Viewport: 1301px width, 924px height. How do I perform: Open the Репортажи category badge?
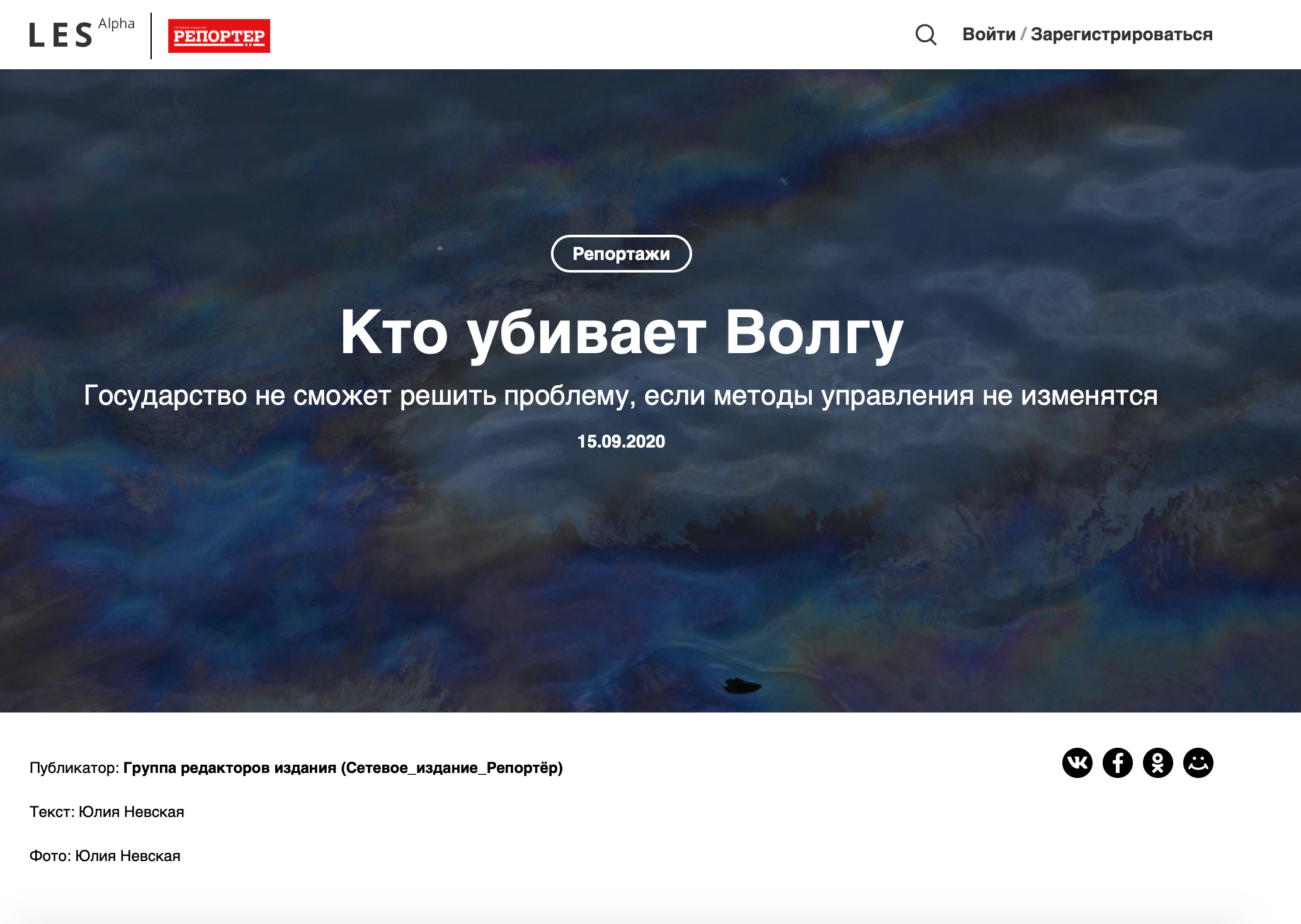(622, 254)
